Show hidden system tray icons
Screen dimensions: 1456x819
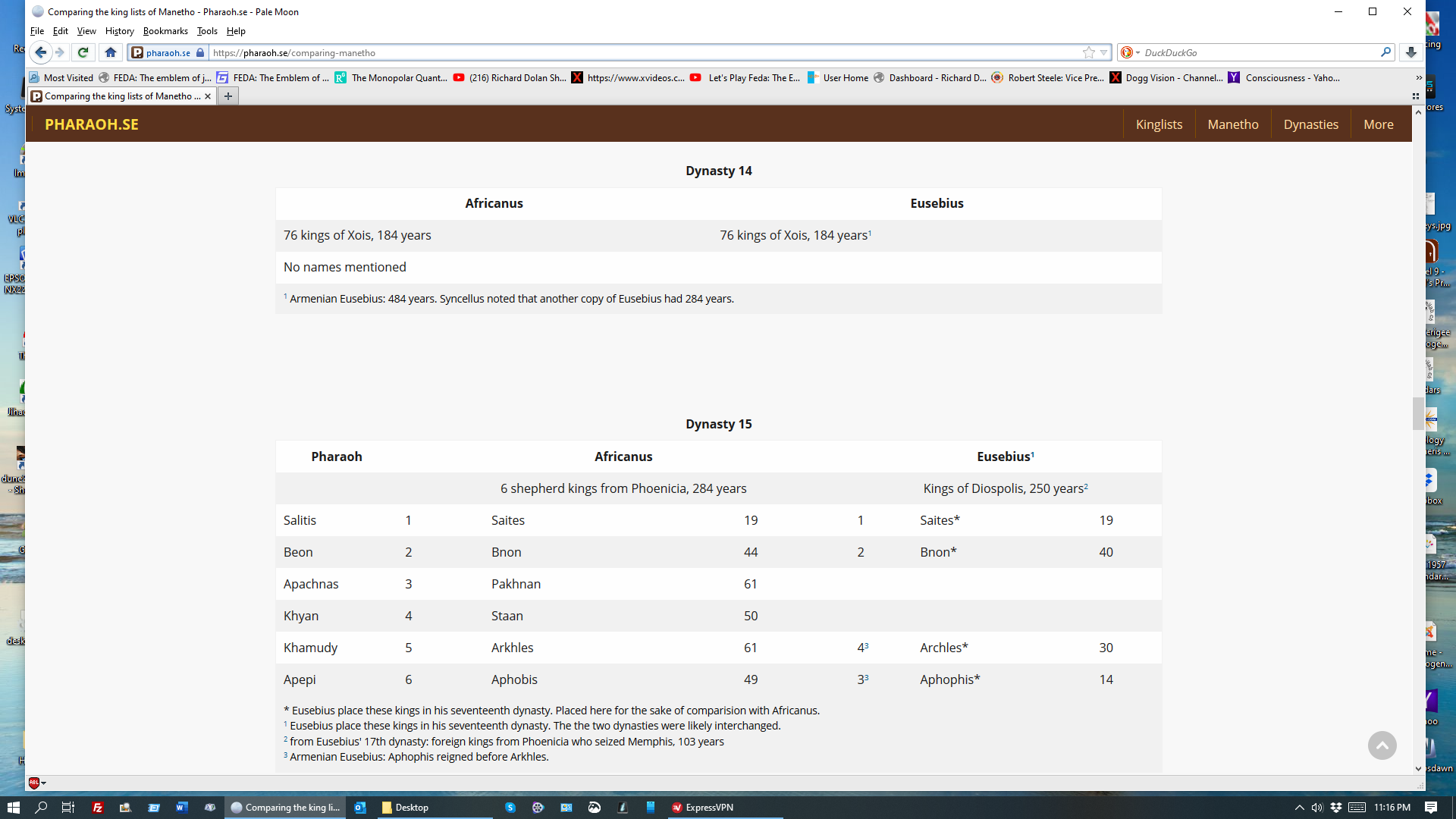coord(1299,807)
